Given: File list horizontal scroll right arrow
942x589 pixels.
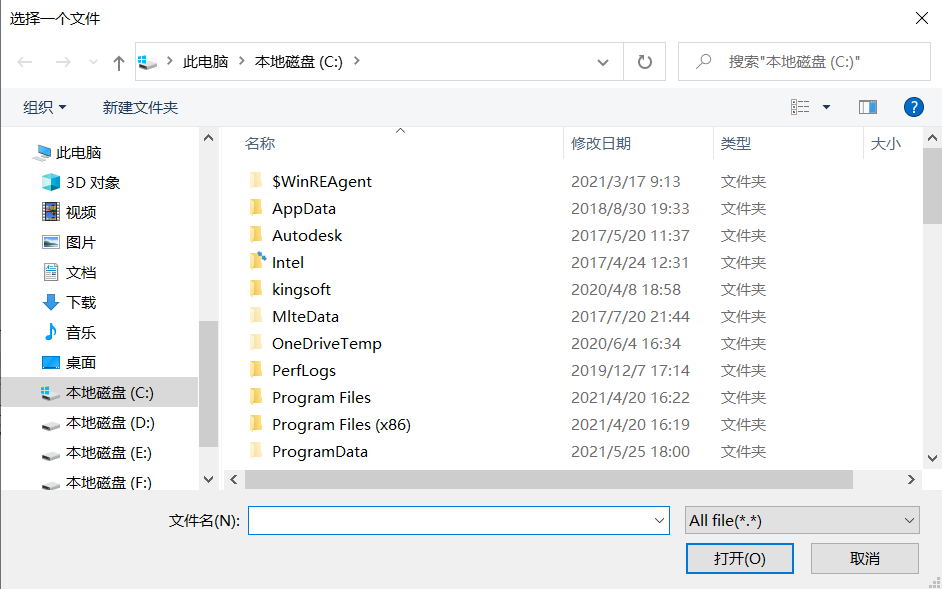Looking at the screenshot, I should pos(911,480).
